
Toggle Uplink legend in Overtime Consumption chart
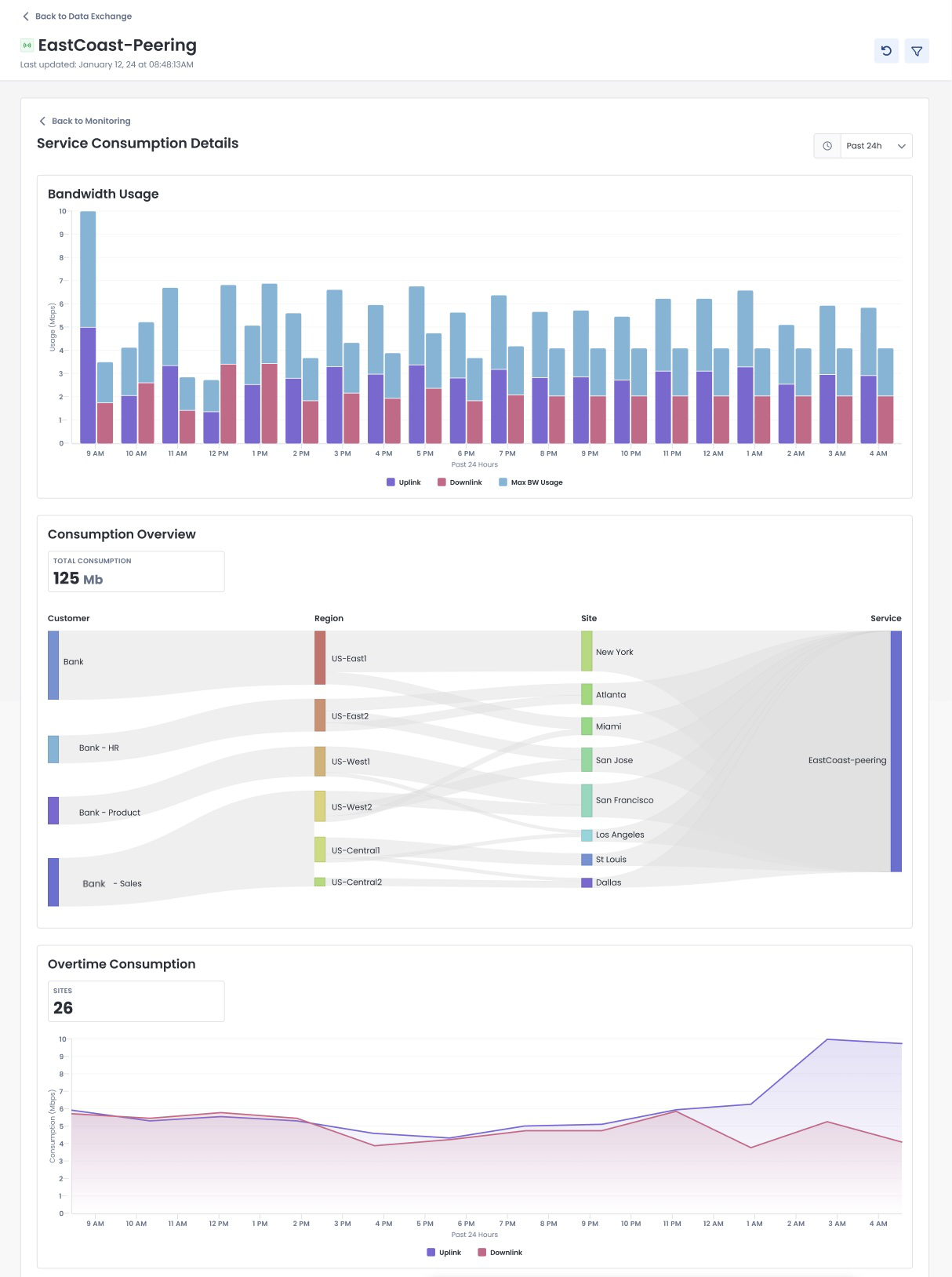pyautogui.click(x=444, y=1253)
